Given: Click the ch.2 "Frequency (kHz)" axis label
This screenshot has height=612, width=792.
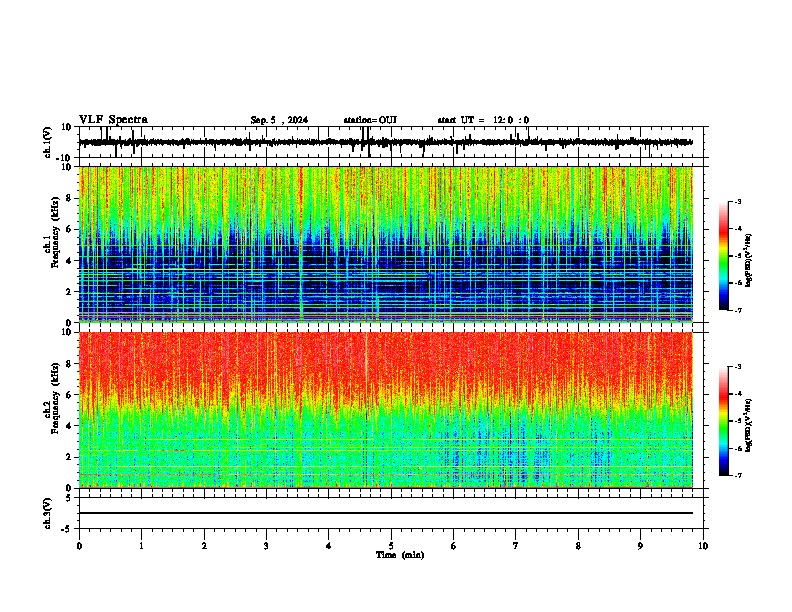Looking at the screenshot, I should point(54,398).
